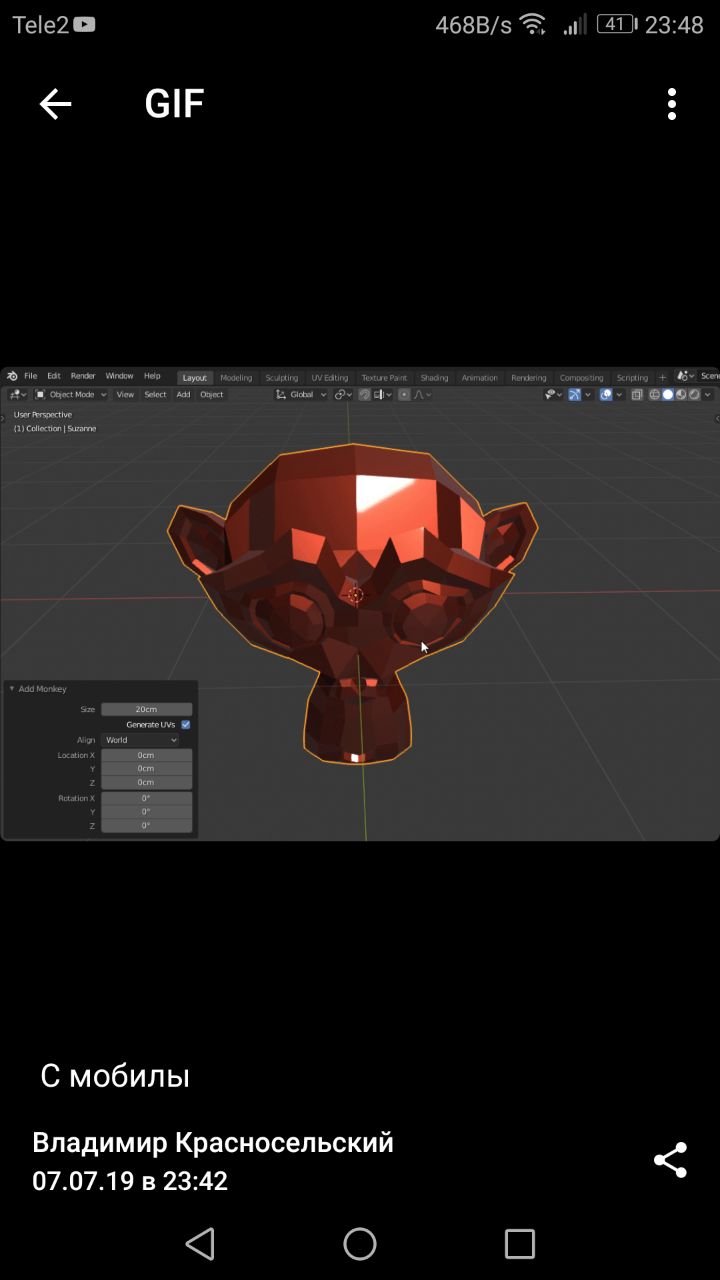Toggle the Show Gizmo icon
Viewport: 720px width, 1280px height.
pos(574,395)
